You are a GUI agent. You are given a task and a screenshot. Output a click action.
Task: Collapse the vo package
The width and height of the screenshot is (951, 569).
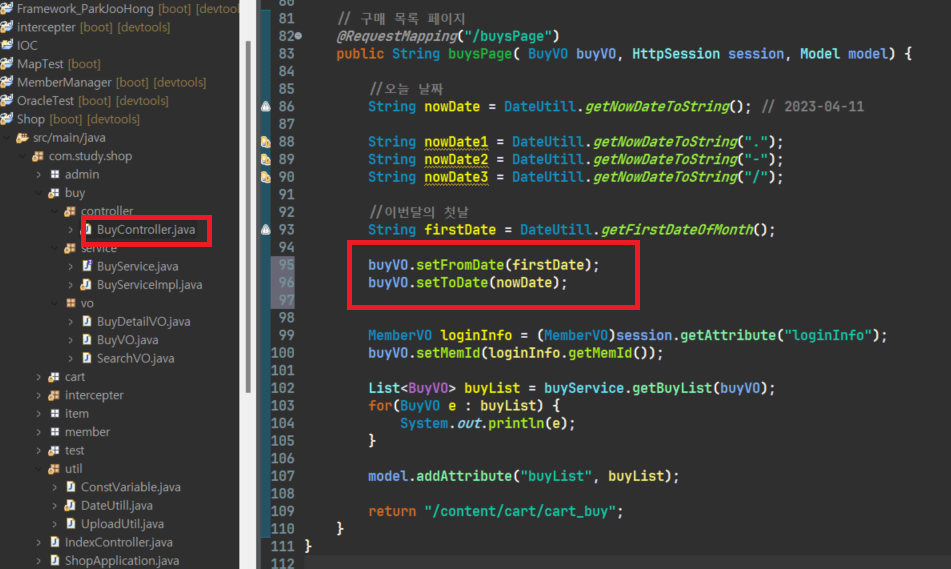[55, 303]
